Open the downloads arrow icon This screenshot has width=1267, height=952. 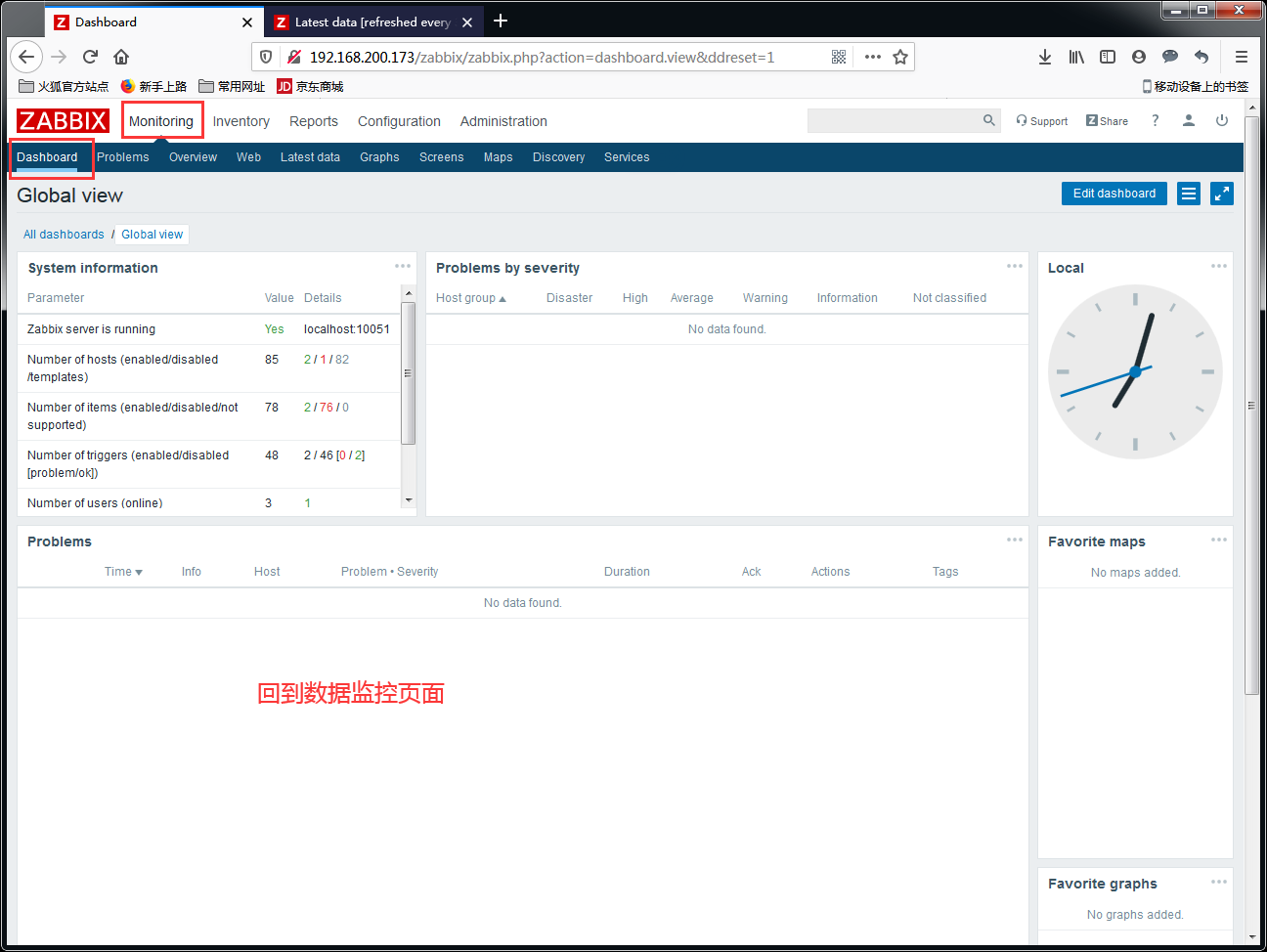pyautogui.click(x=1045, y=57)
